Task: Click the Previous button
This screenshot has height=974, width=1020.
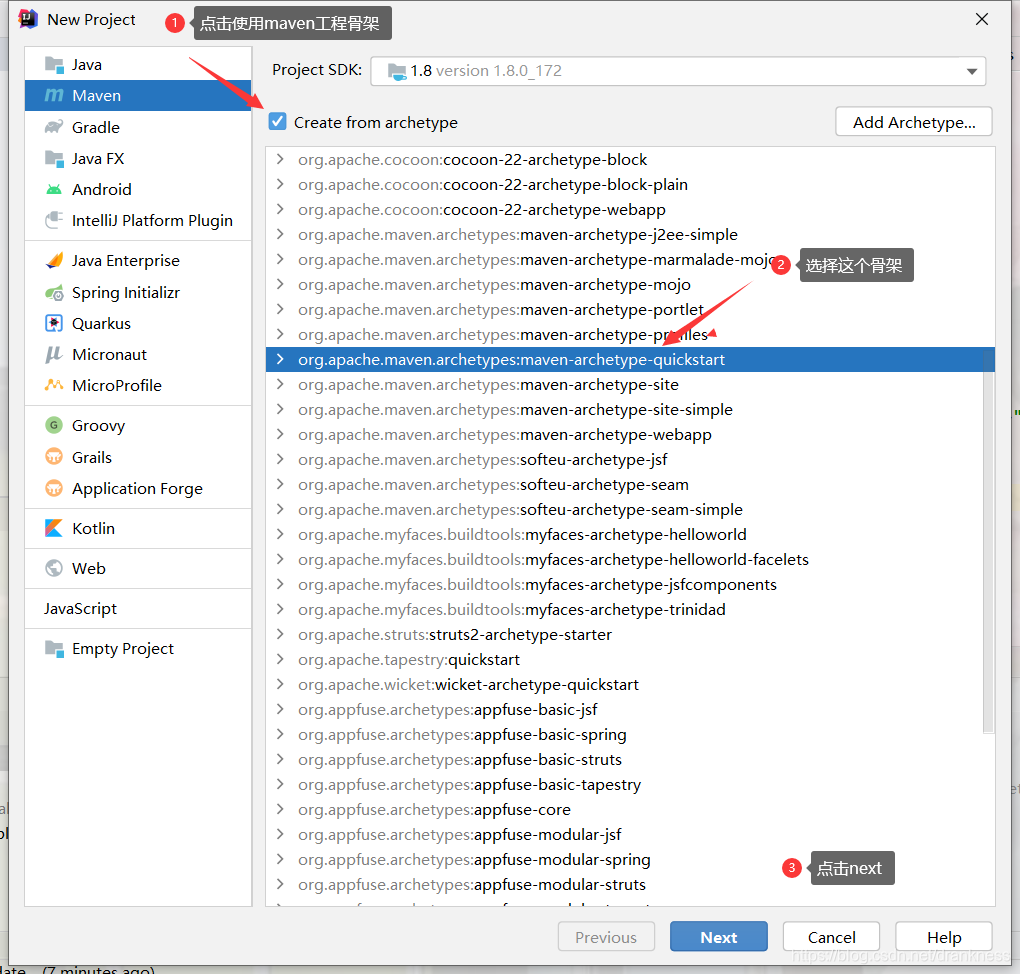Action: coord(606,937)
